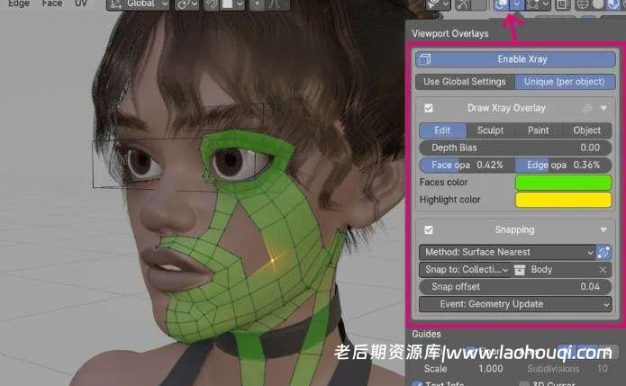626x386 pixels.
Task: Open the Method: Surface Nearest dropdown
Action: click(507, 252)
